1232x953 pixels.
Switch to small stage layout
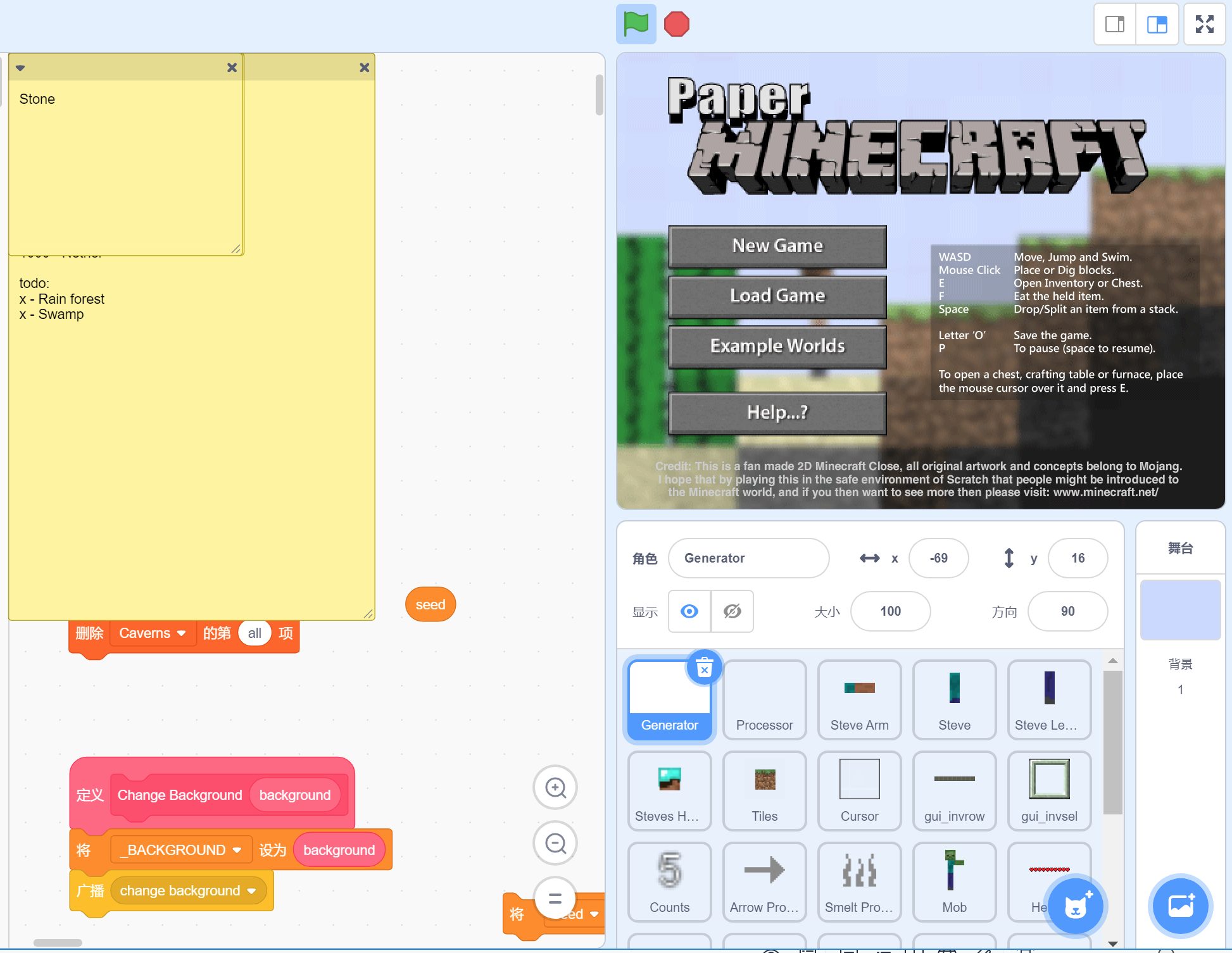(1115, 25)
